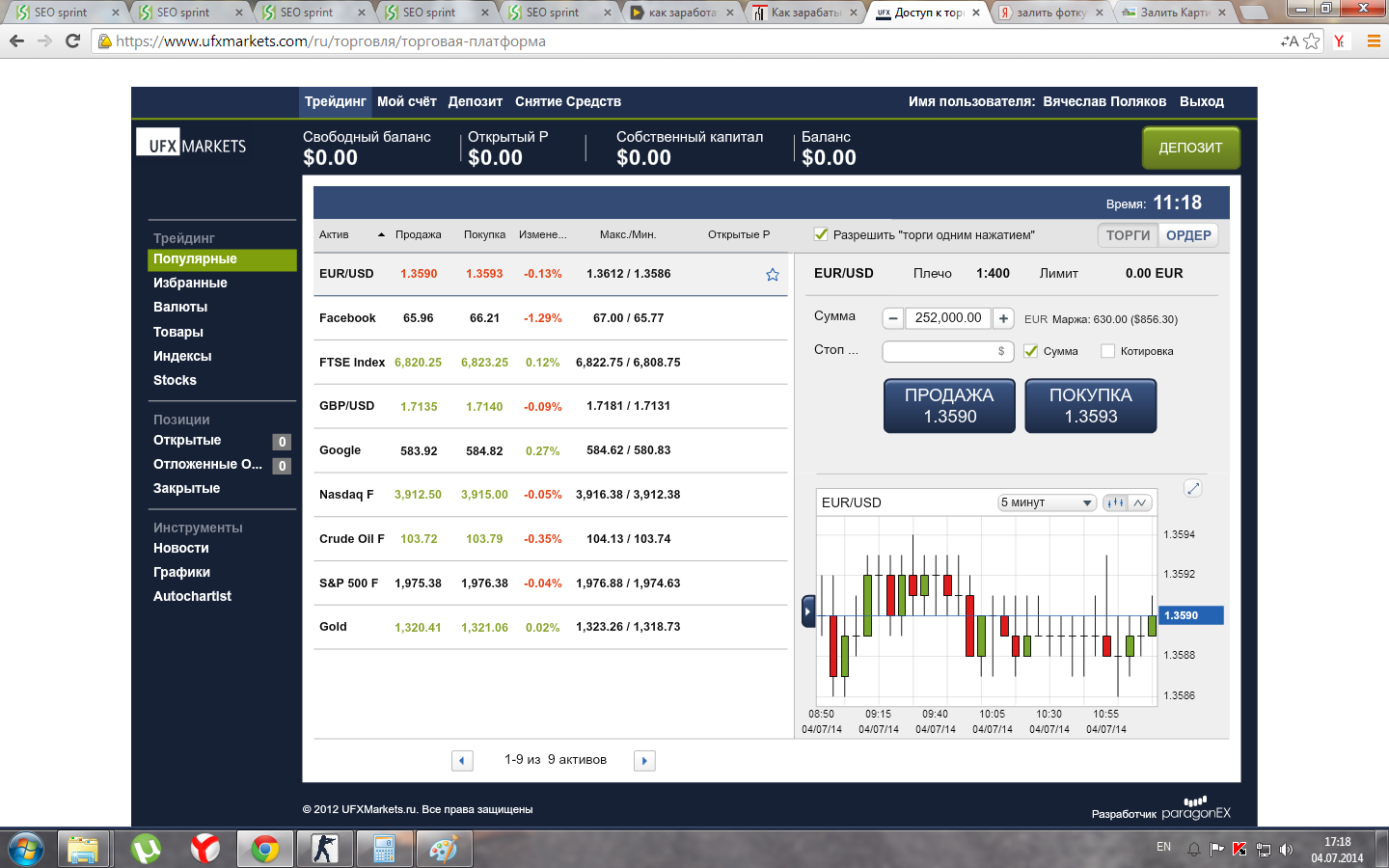Screen dimensions: 1389x868
Task: Open Calculator from the taskbar
Action: tap(384, 849)
